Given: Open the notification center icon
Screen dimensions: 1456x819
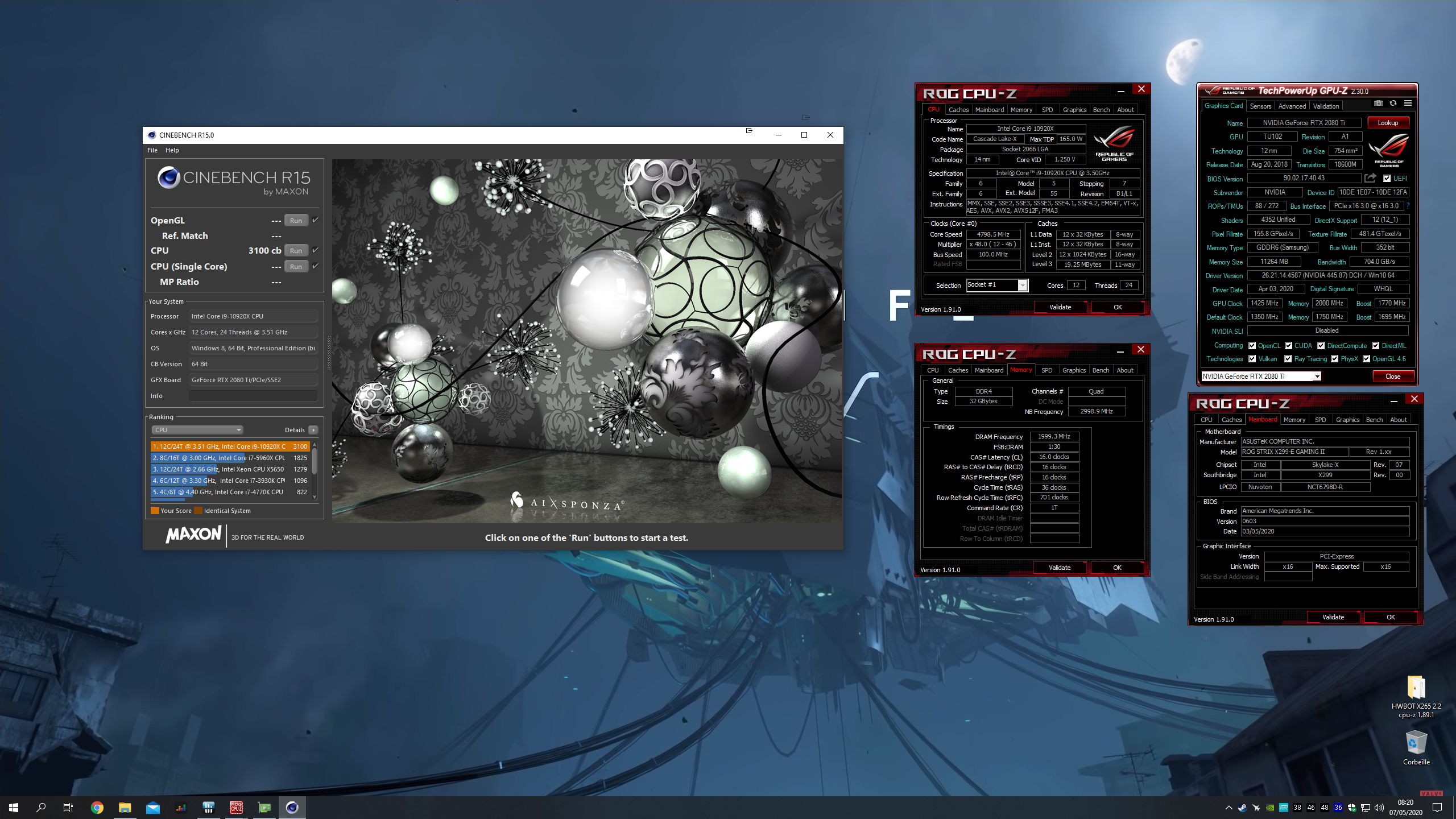Looking at the screenshot, I should click(1437, 808).
